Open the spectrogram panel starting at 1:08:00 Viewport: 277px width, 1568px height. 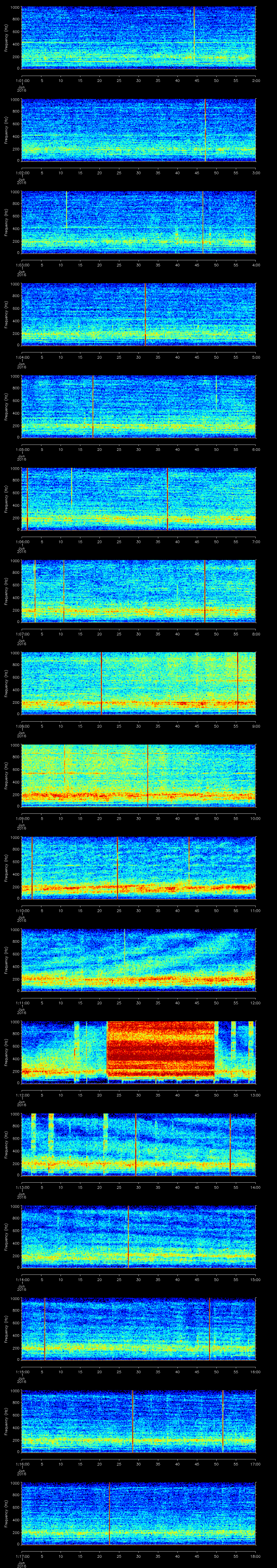[x=139, y=683]
